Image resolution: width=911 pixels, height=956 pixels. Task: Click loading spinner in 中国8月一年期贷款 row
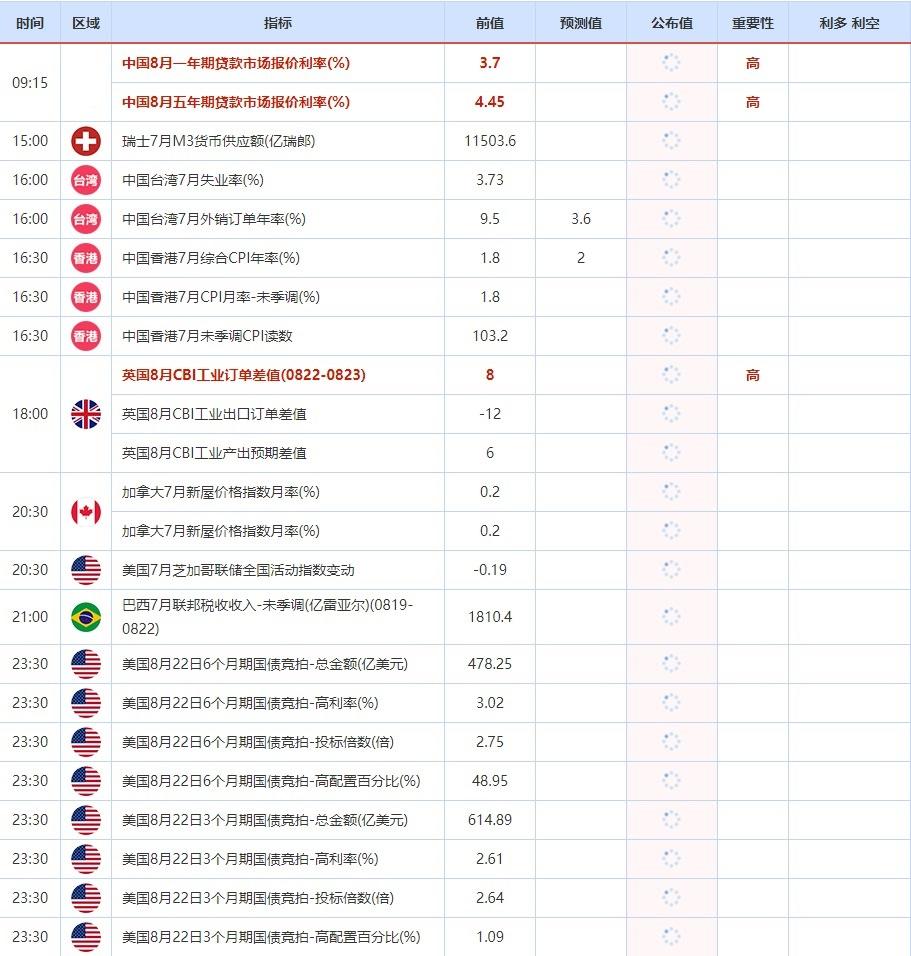click(671, 63)
